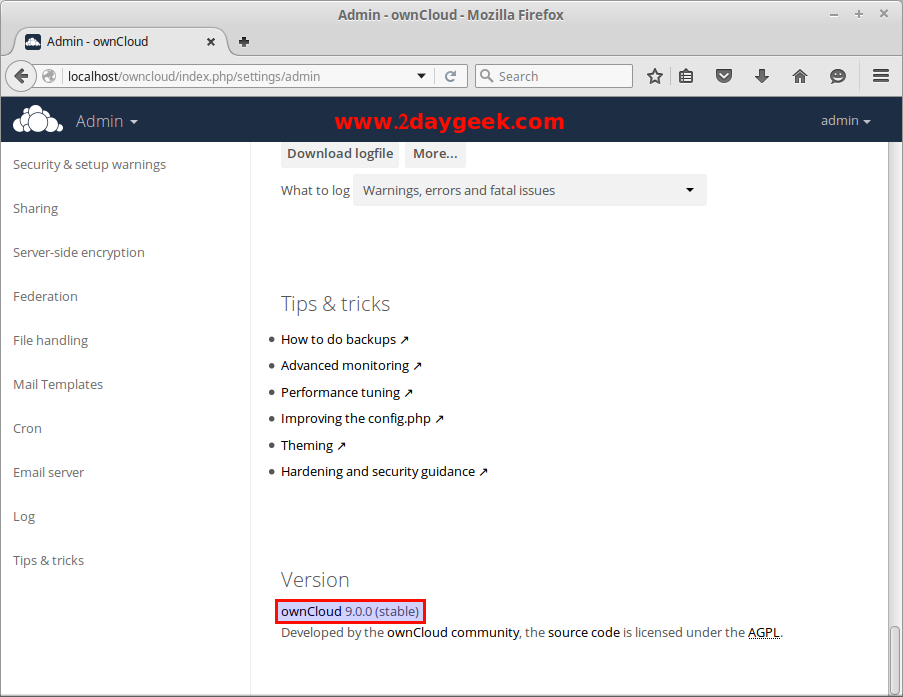
Task: Open the Theming link
Action: pyautogui.click(x=313, y=445)
